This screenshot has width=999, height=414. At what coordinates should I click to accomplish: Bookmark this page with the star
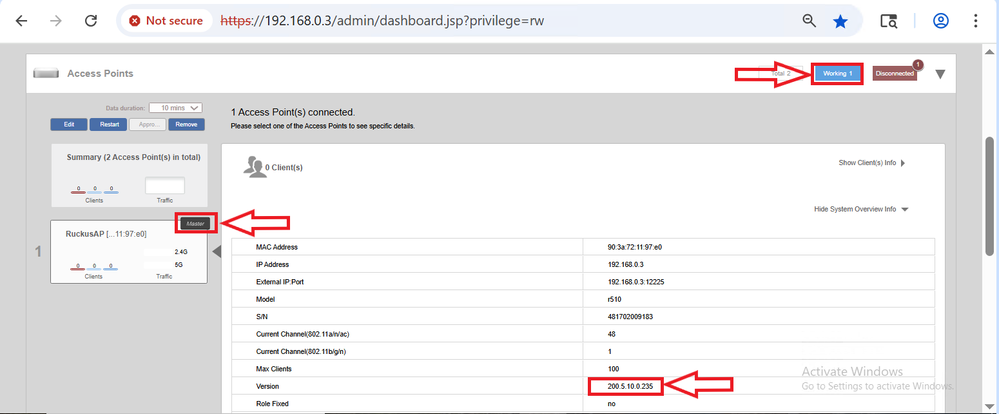(x=842, y=20)
